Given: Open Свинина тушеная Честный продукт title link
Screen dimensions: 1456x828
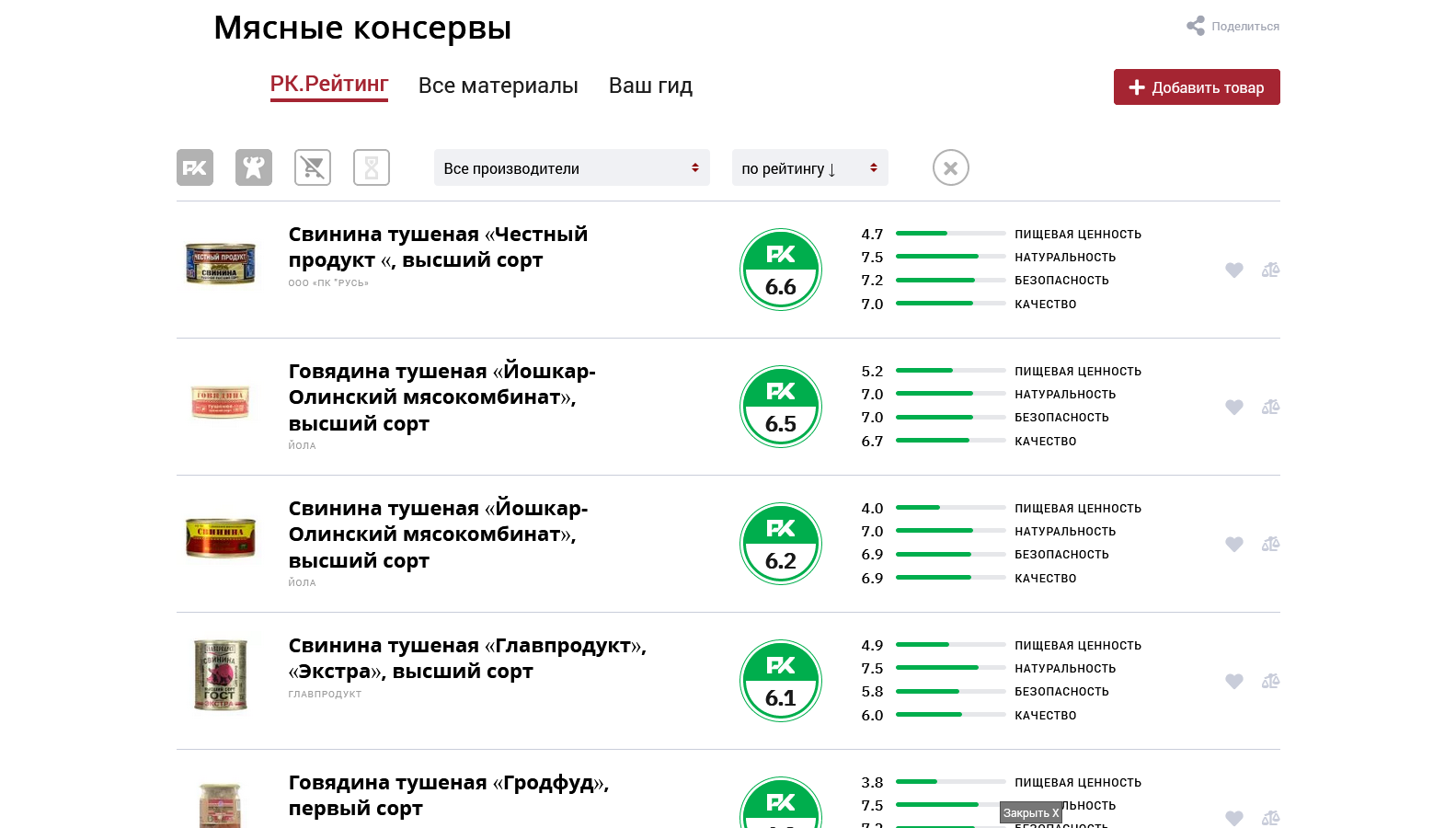Looking at the screenshot, I should pos(438,247).
